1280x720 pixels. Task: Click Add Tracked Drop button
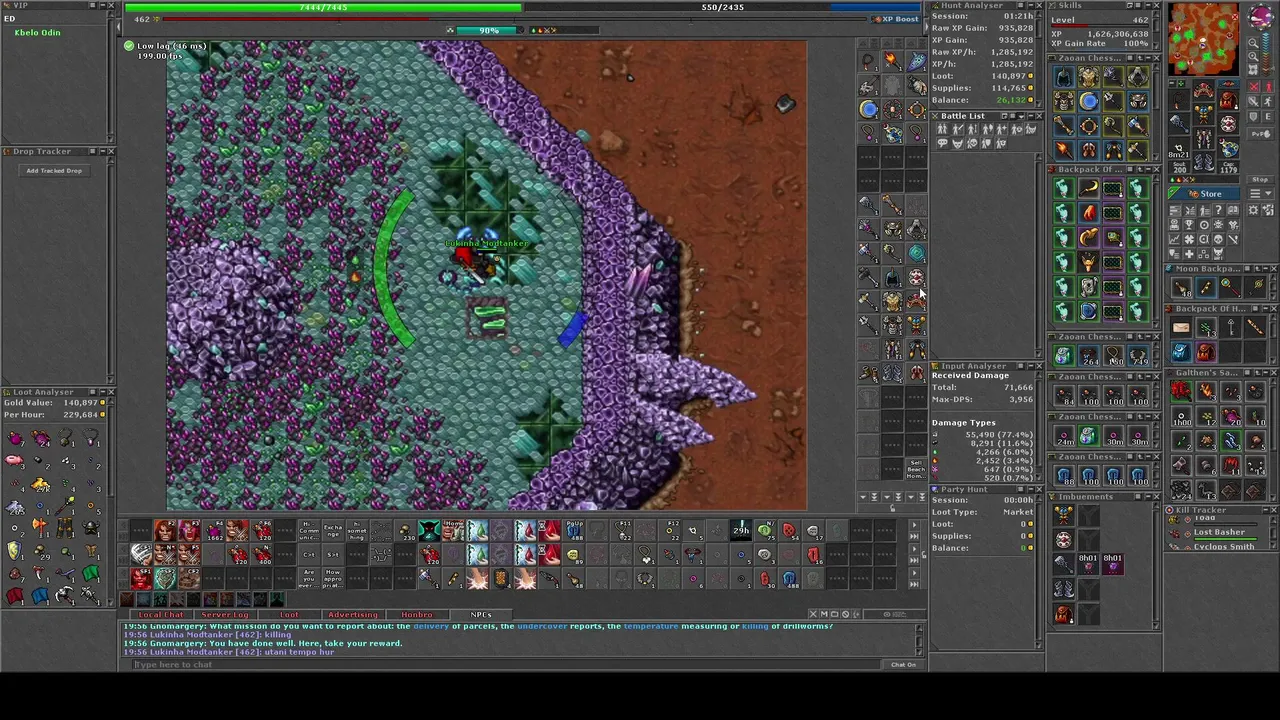point(54,171)
